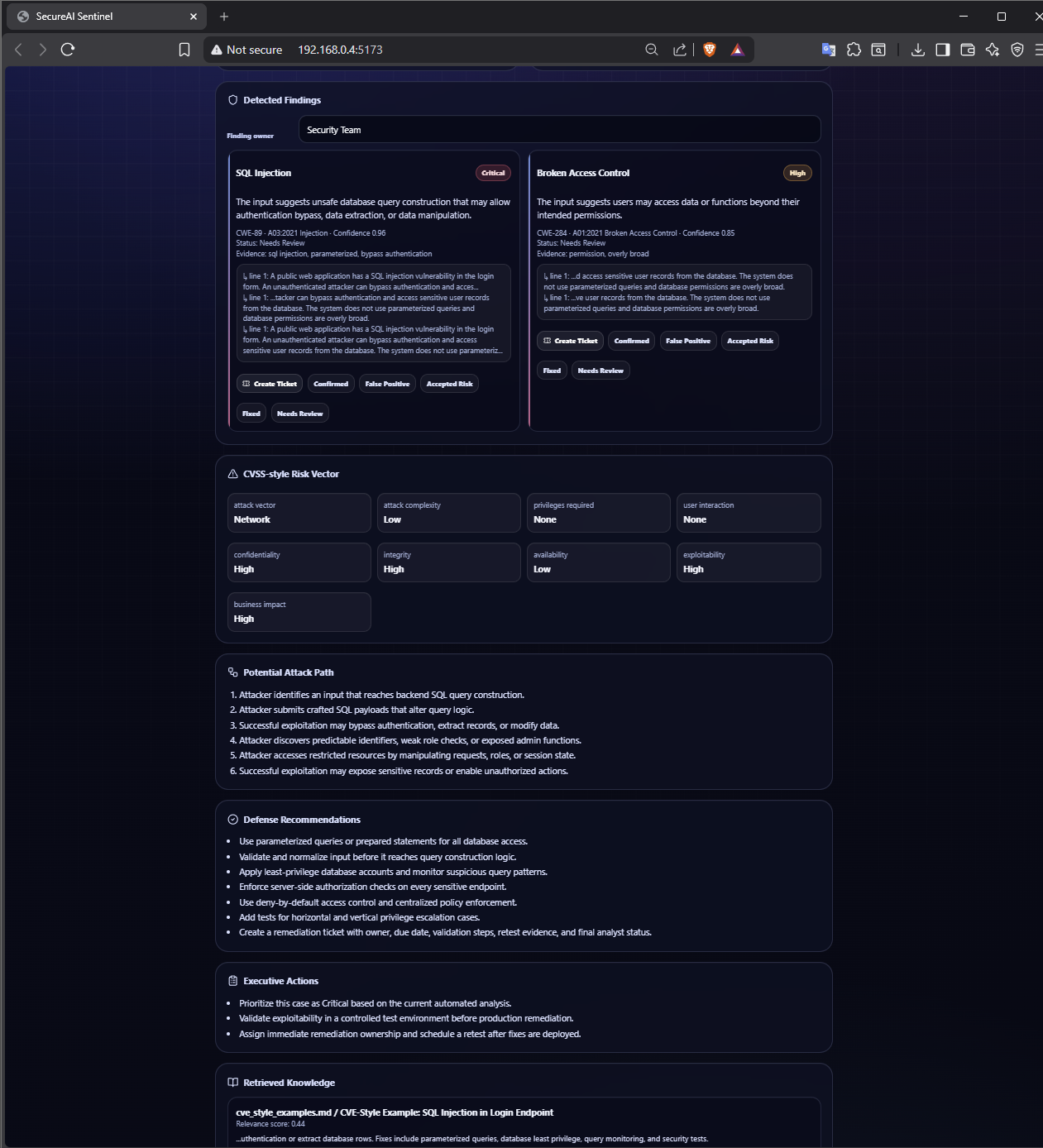Open the Leo AI sparkle icon

point(993,50)
